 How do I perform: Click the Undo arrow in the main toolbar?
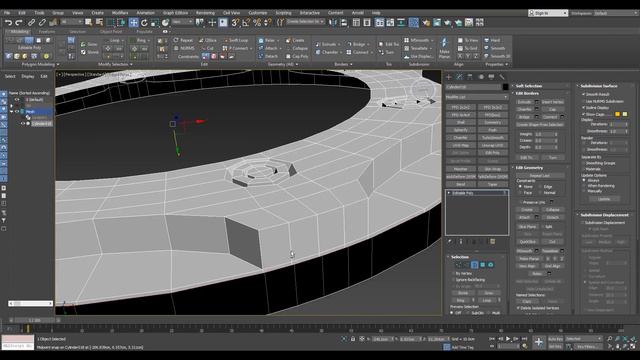point(8,23)
